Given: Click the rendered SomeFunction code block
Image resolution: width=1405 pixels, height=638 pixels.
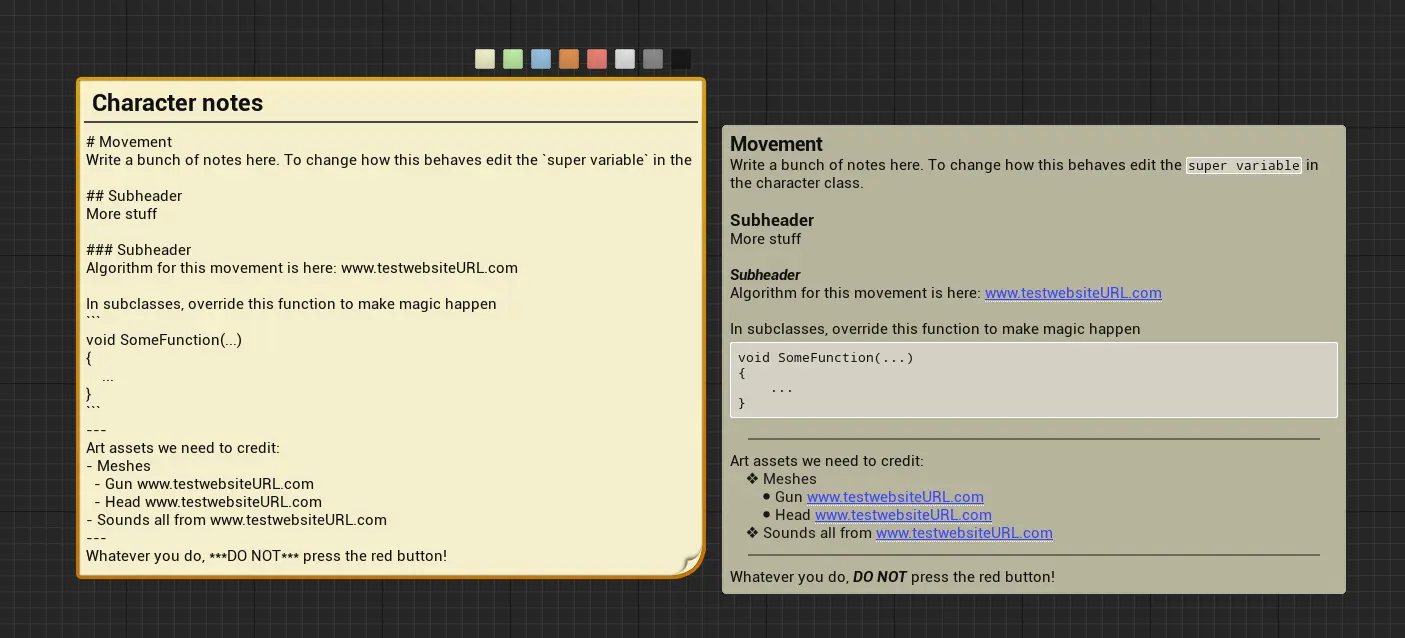Looking at the screenshot, I should [x=1033, y=380].
